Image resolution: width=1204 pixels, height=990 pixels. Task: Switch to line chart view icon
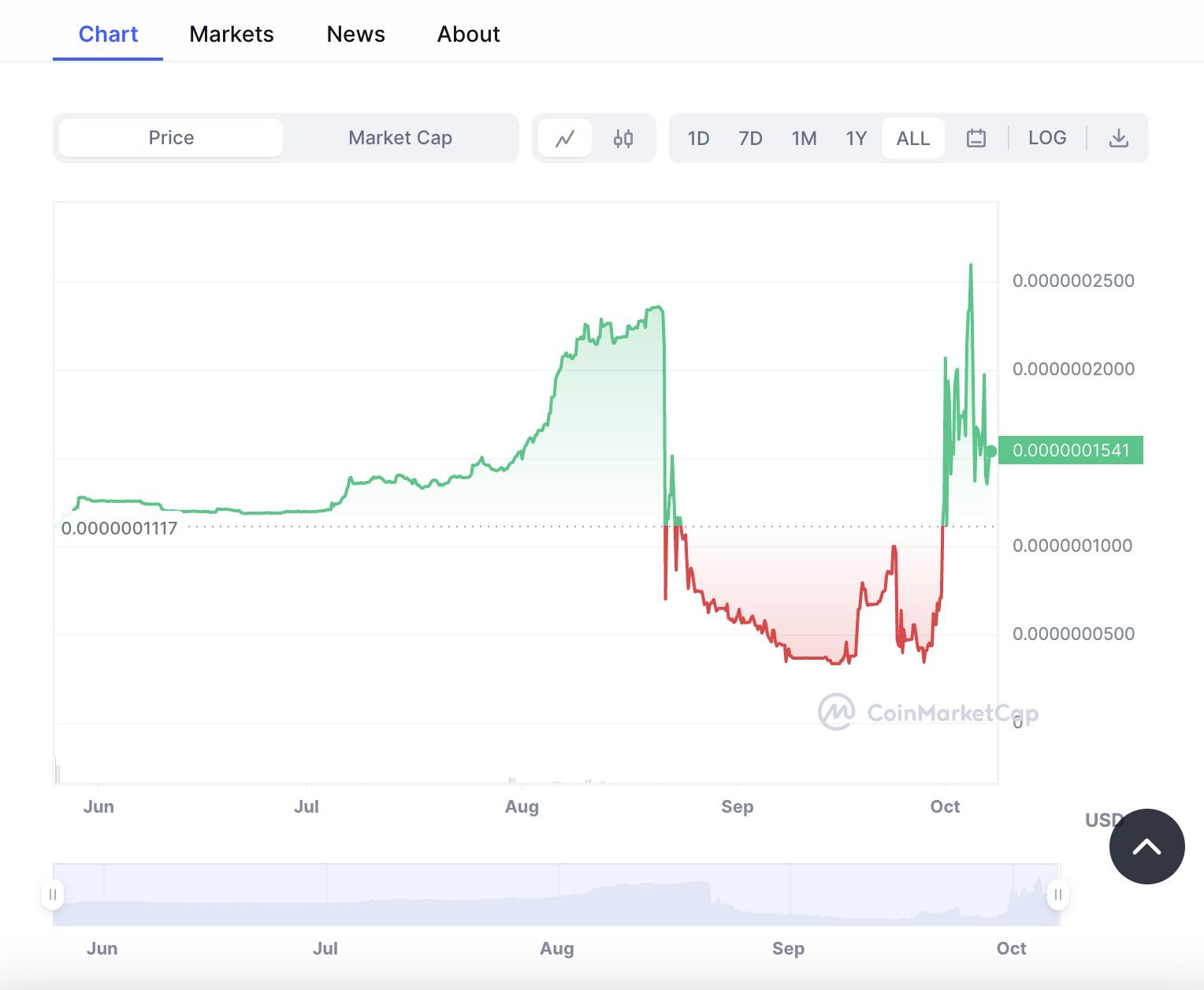point(565,139)
